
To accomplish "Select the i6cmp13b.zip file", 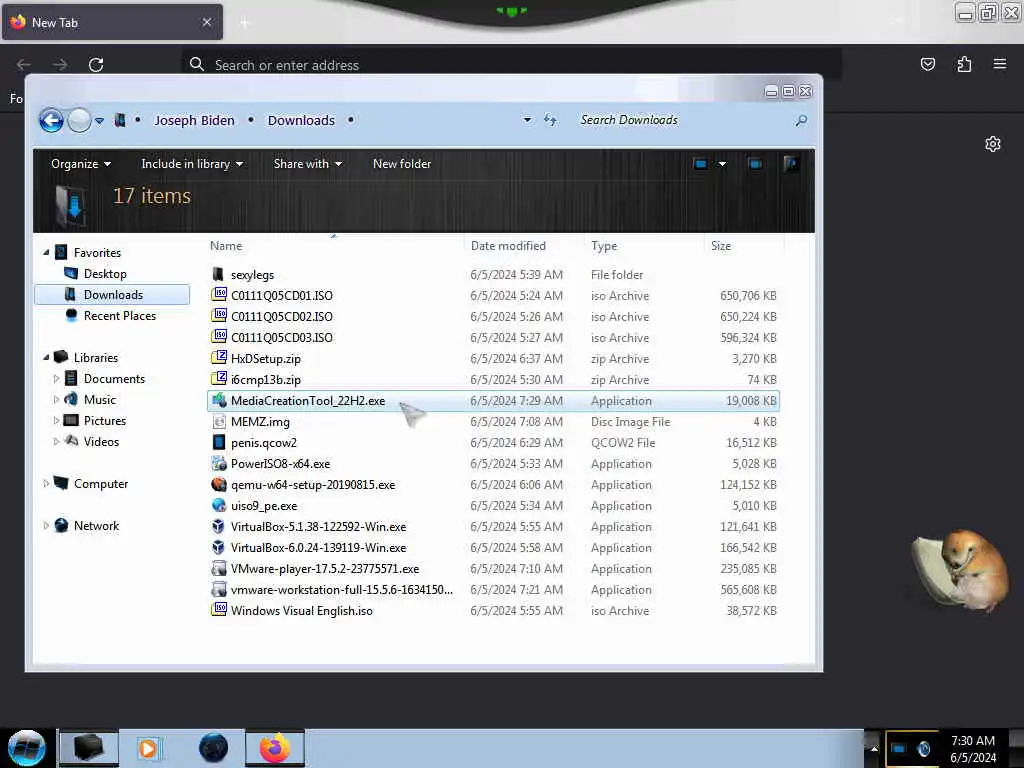I will pyautogui.click(x=266, y=379).
